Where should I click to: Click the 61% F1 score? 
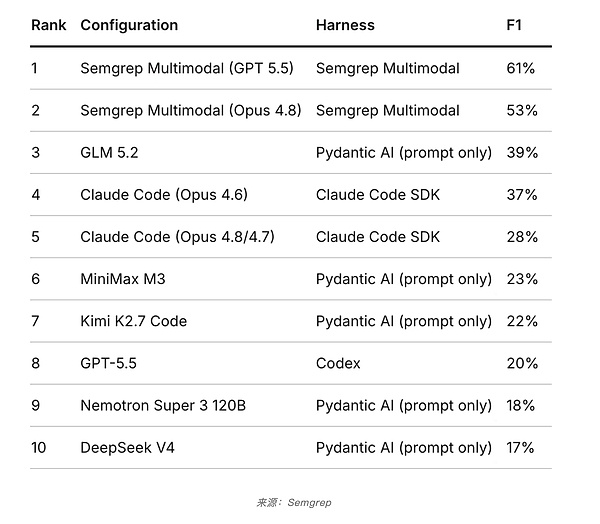tap(520, 69)
